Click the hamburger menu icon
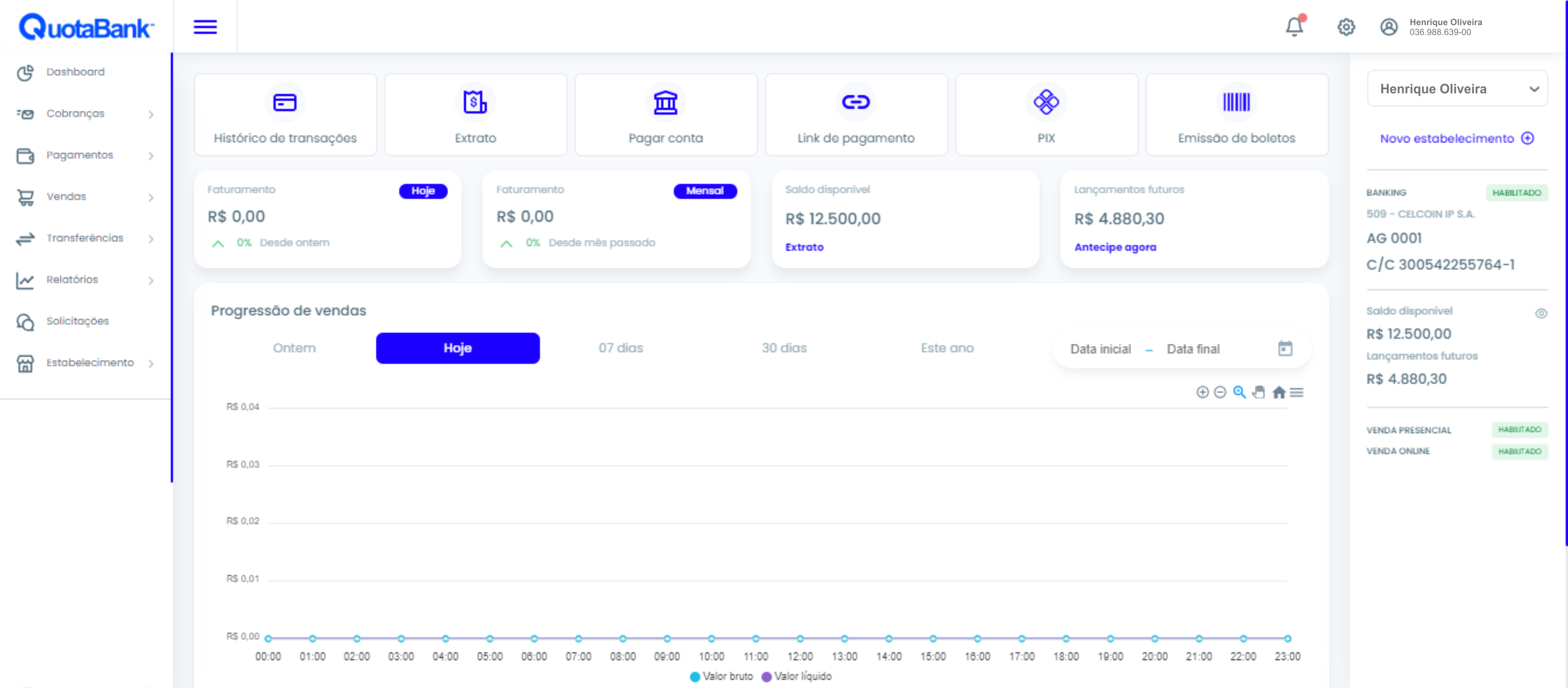This screenshot has height=688, width=1568. (205, 27)
